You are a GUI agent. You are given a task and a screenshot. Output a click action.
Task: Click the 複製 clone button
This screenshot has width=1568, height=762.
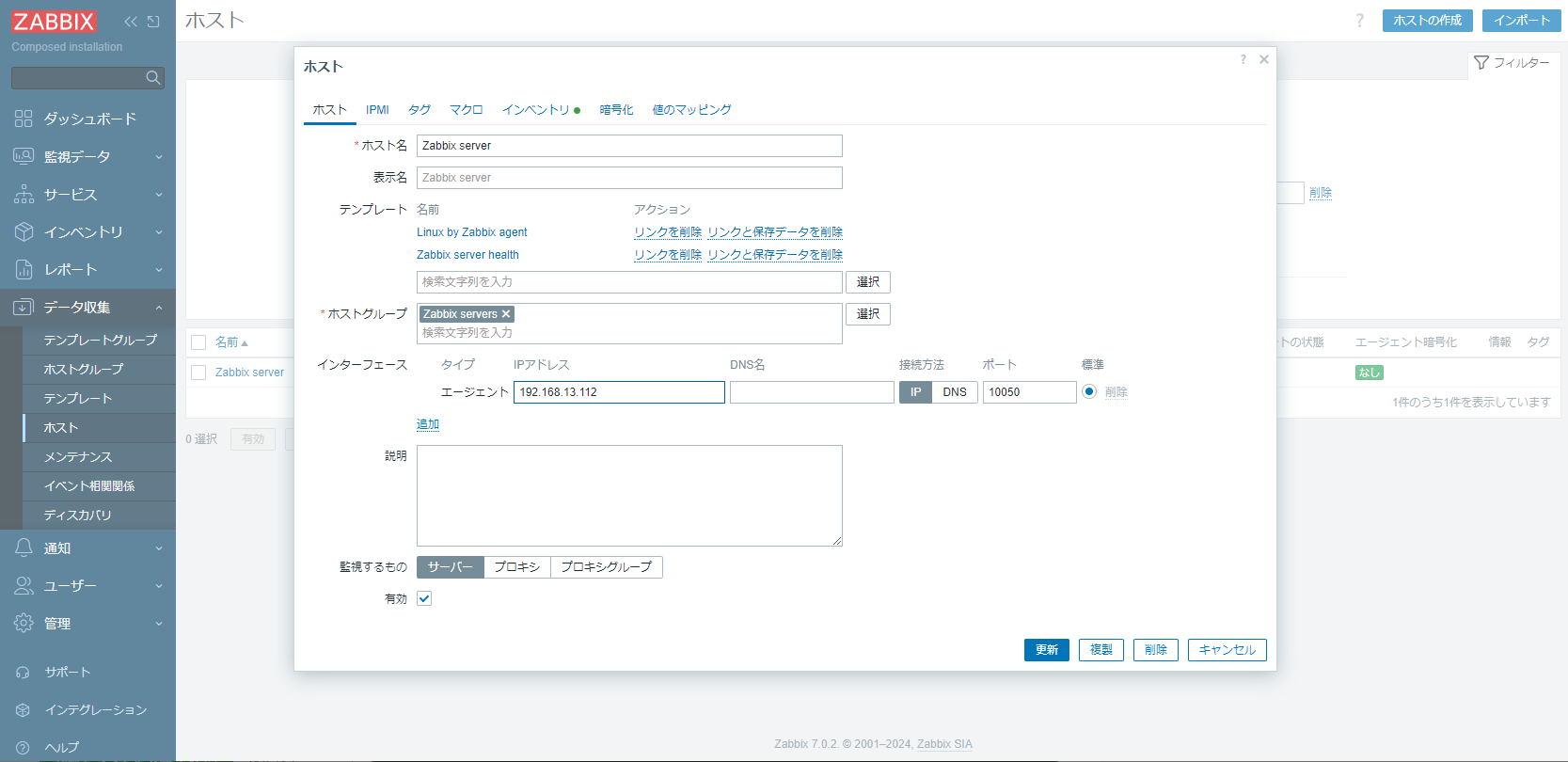[1101, 650]
